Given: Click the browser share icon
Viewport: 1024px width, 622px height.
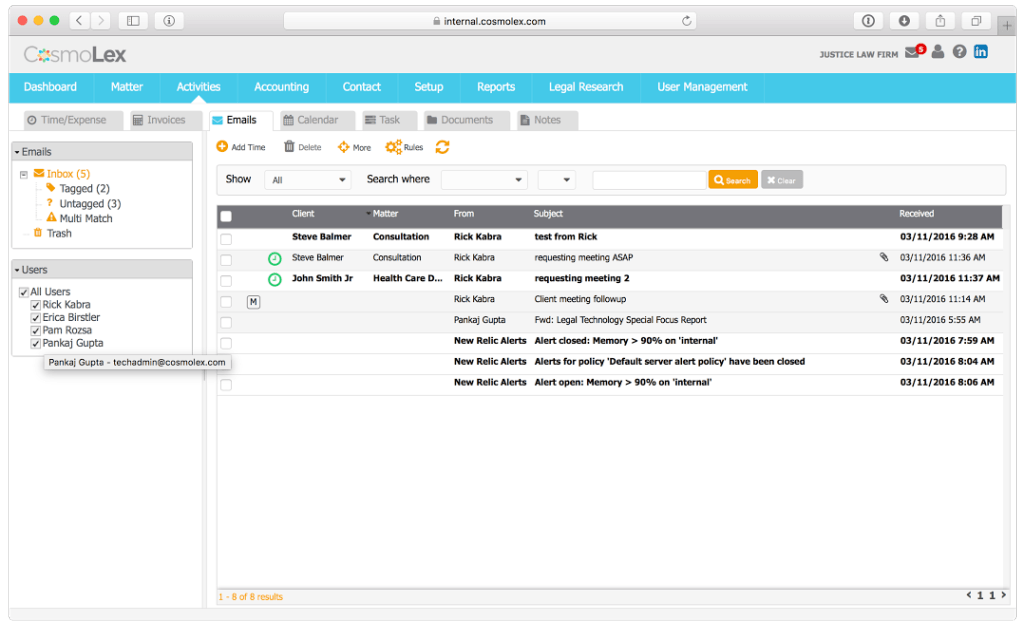Looking at the screenshot, I should (x=940, y=21).
